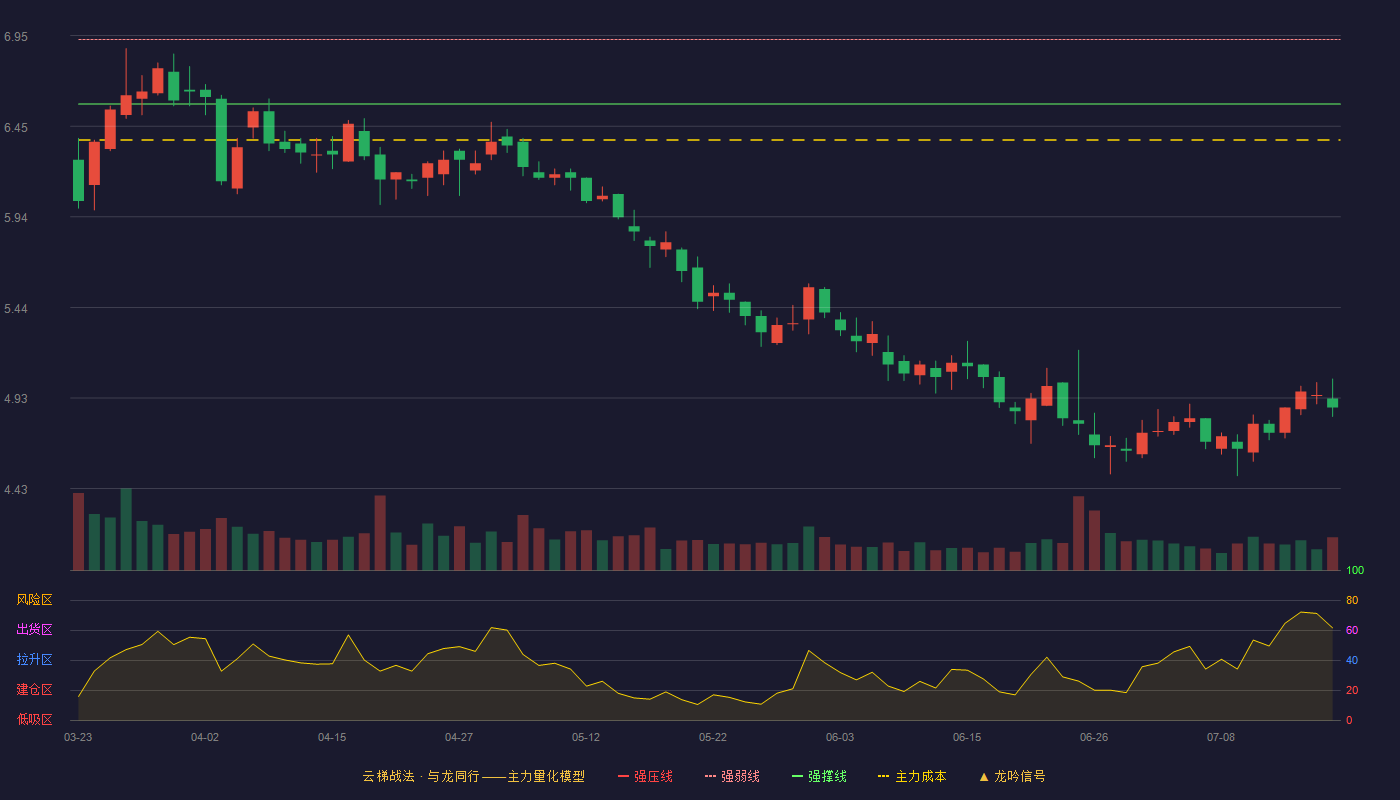The image size is (1400, 800).
Task: Click the 04-02 date label
Action: [x=205, y=737]
